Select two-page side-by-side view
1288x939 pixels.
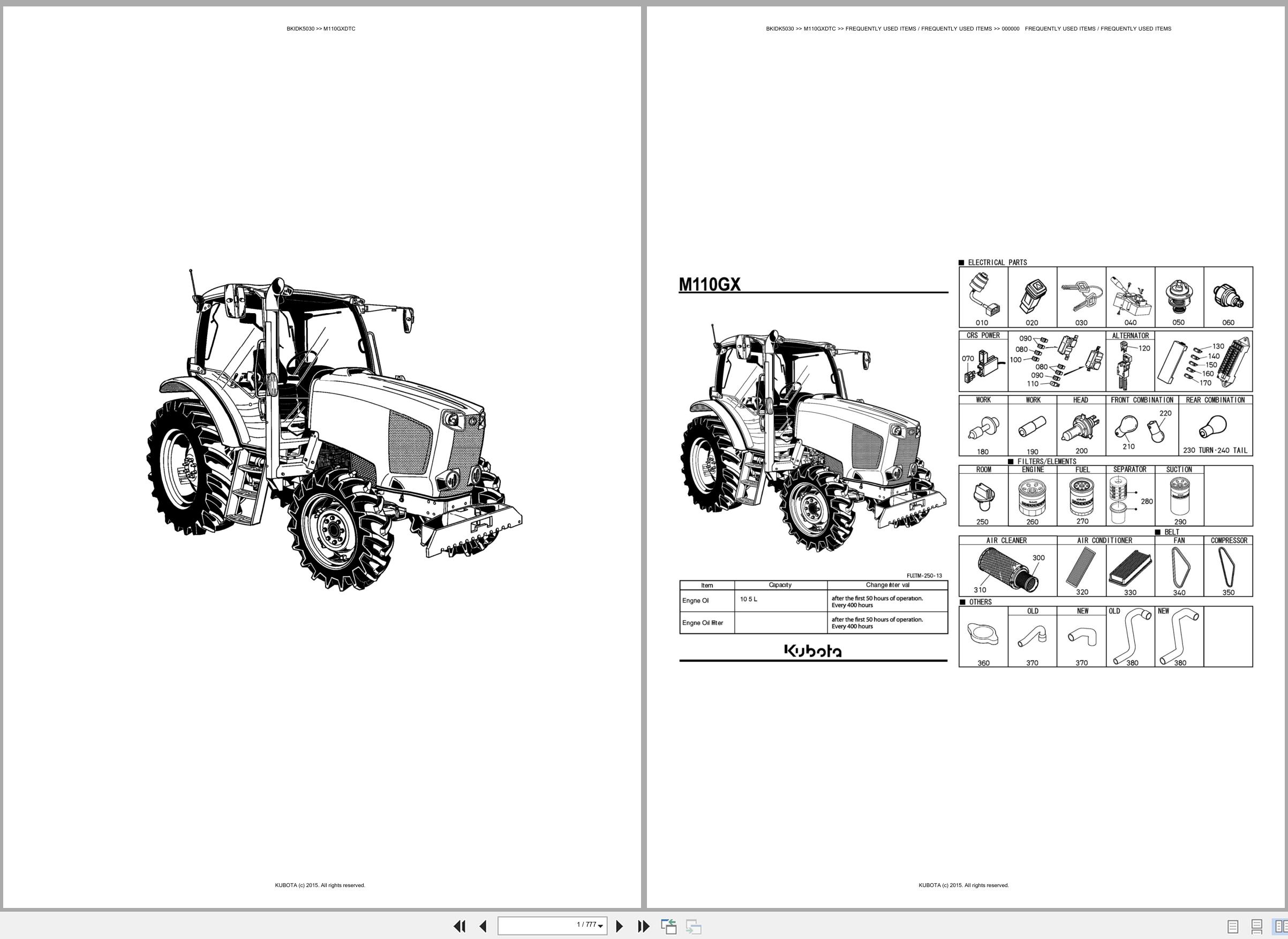1280,927
